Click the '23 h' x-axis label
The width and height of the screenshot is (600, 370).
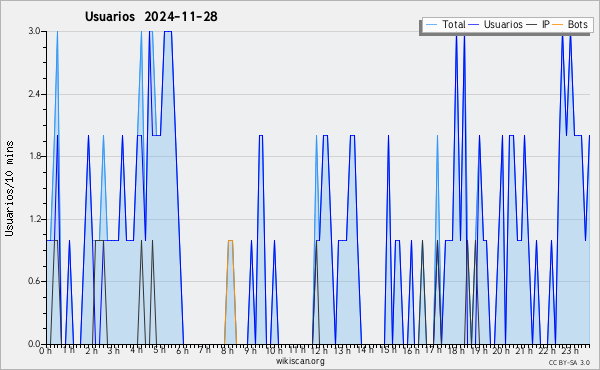coord(570,350)
